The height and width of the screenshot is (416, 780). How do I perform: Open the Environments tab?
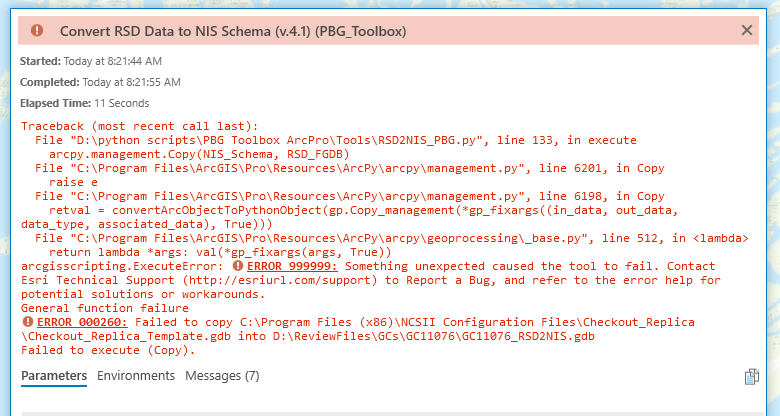(136, 376)
